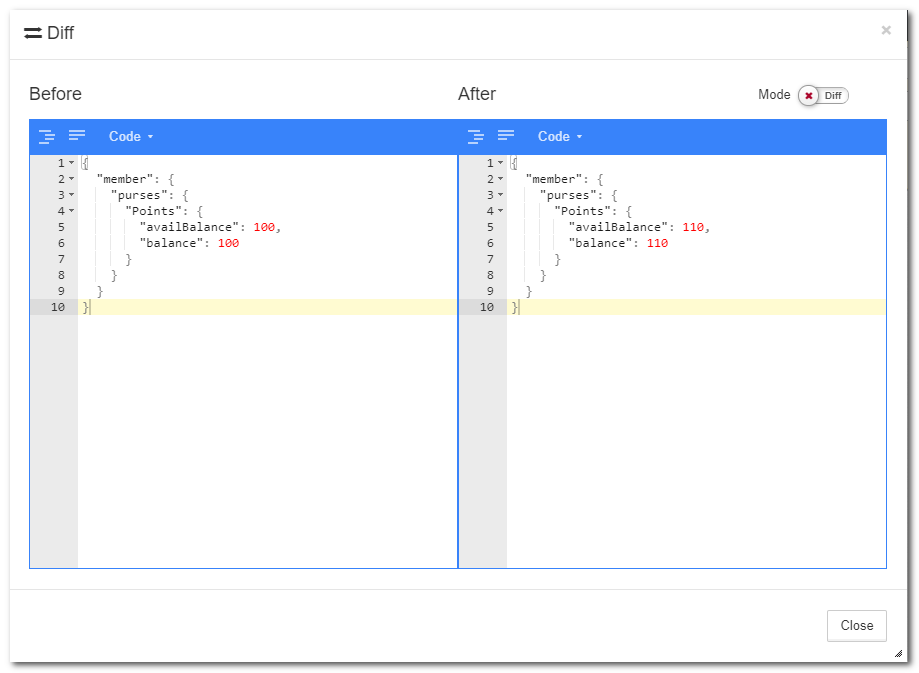The width and height of the screenshot is (919, 673).
Task: Collapse the "Points" block in After editor
Action: pos(500,211)
